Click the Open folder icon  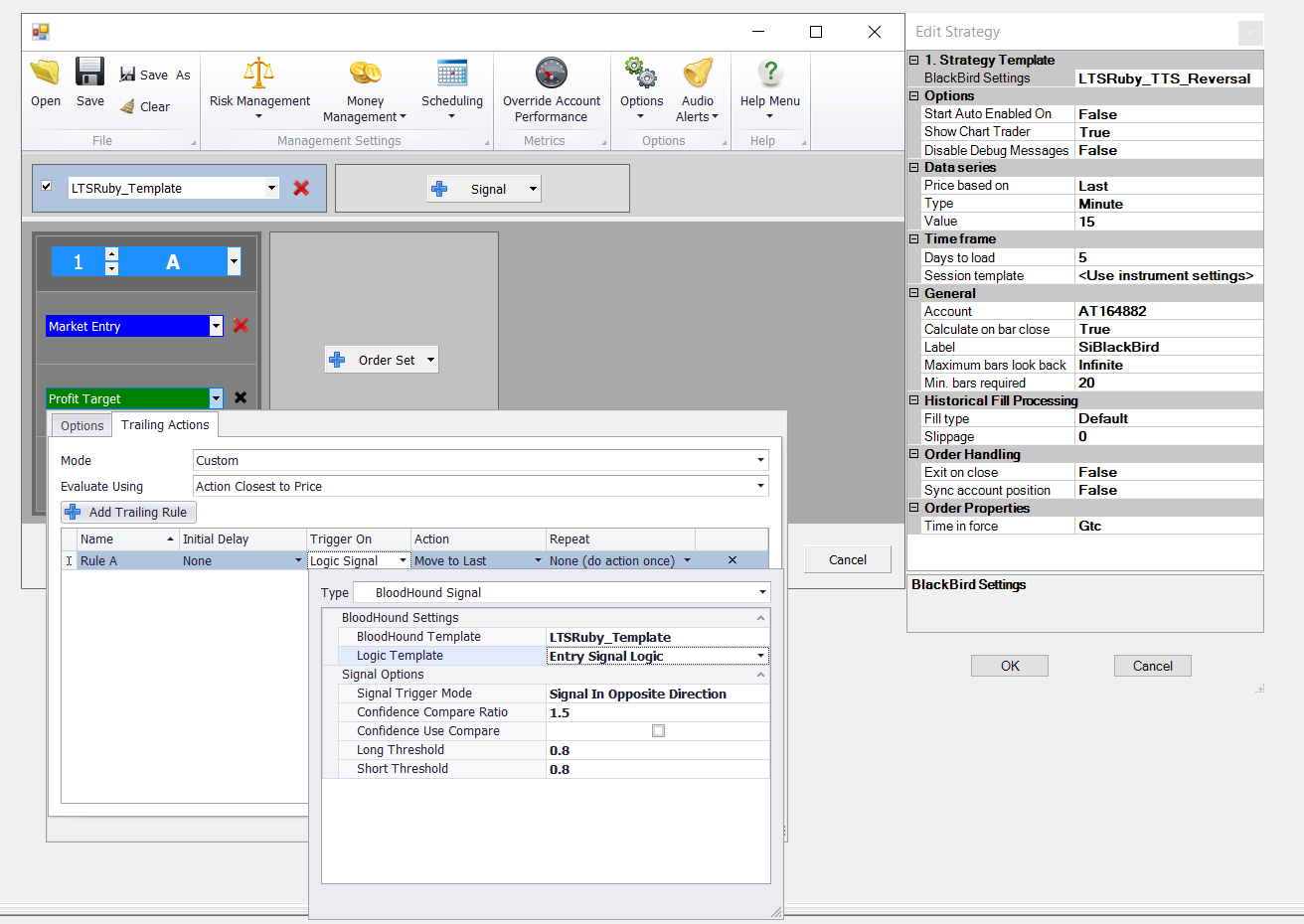coord(45,73)
